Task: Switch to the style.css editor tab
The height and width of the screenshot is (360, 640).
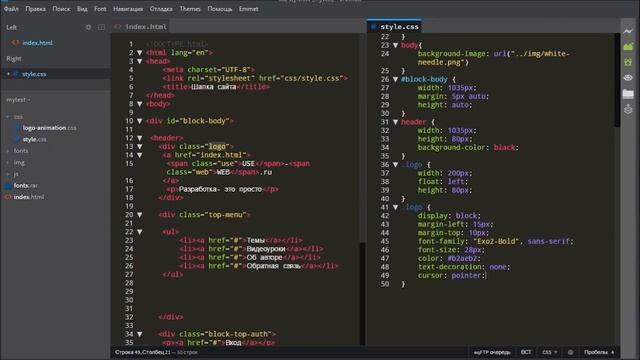Action: click(394, 27)
